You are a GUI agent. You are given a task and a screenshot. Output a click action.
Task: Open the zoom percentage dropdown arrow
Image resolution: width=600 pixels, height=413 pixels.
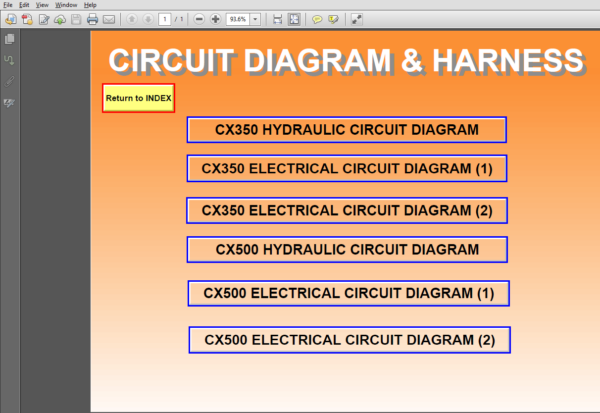(x=255, y=19)
